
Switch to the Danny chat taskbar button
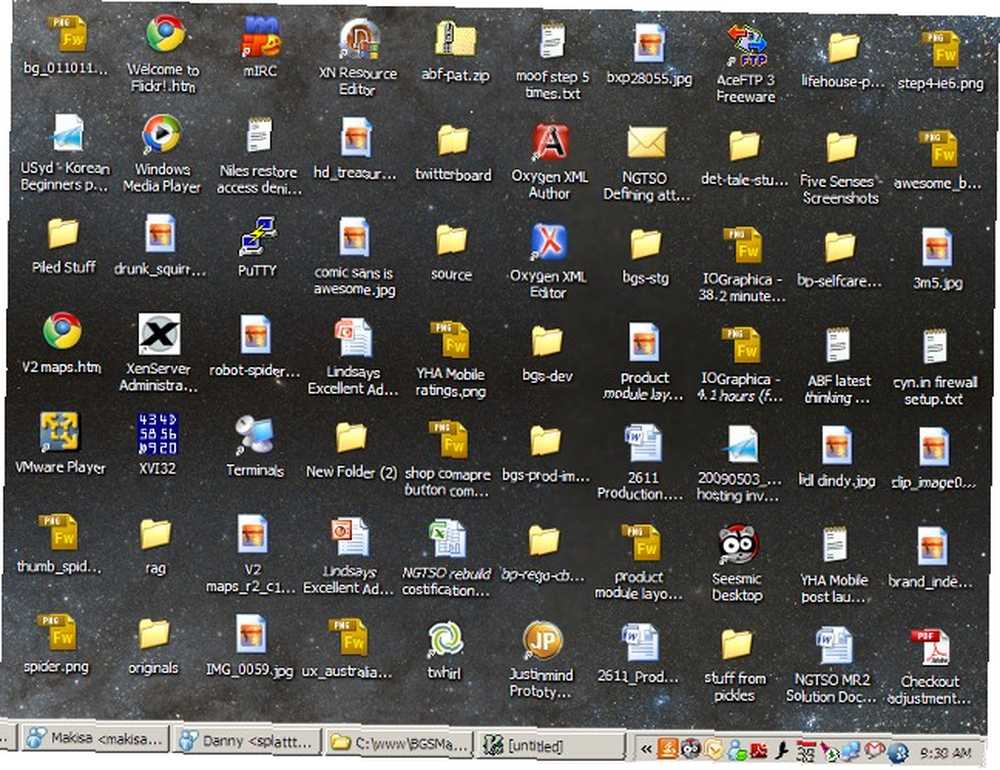248,741
